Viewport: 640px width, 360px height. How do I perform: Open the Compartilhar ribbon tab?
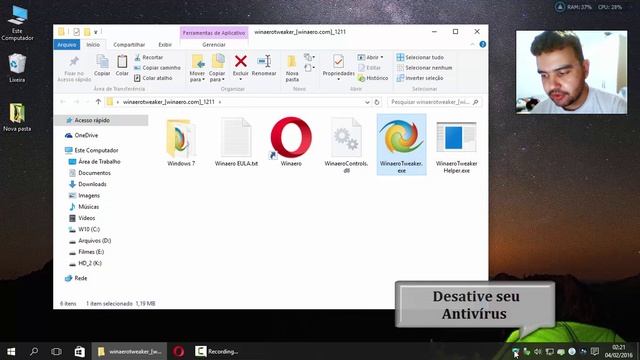point(129,44)
